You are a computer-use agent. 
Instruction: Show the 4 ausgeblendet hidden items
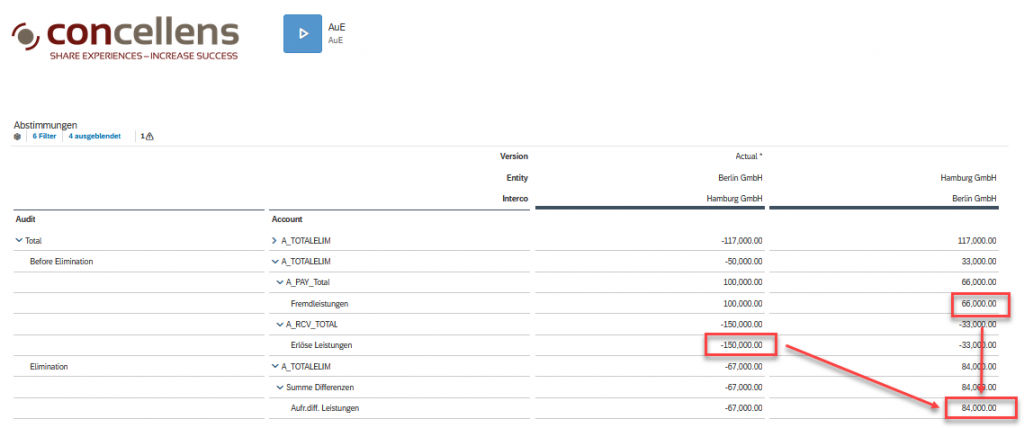(x=96, y=136)
